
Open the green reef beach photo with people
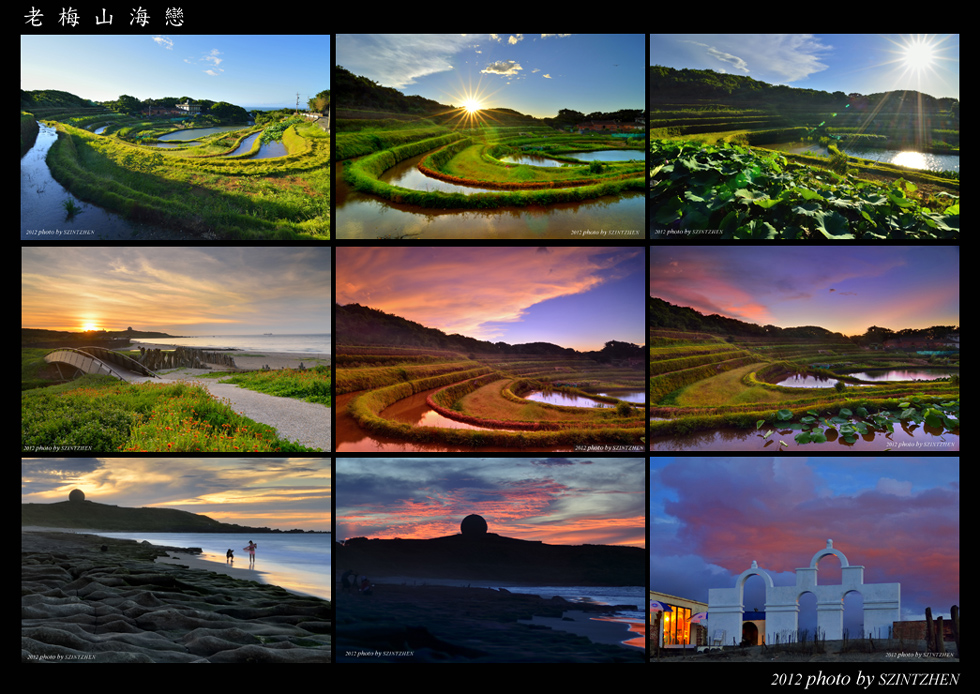point(175,561)
